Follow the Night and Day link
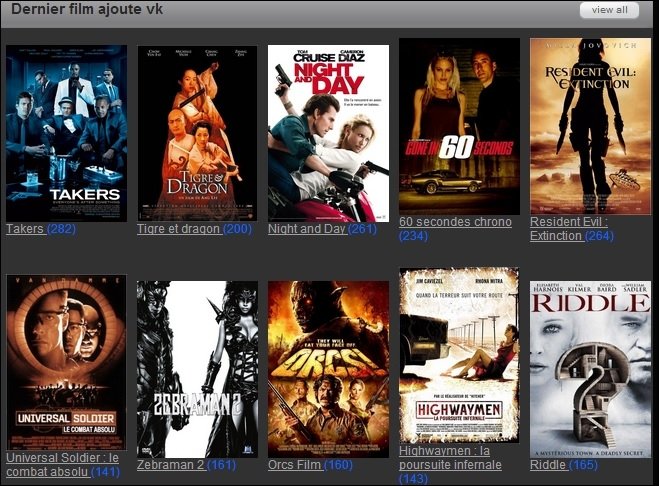 307,229
